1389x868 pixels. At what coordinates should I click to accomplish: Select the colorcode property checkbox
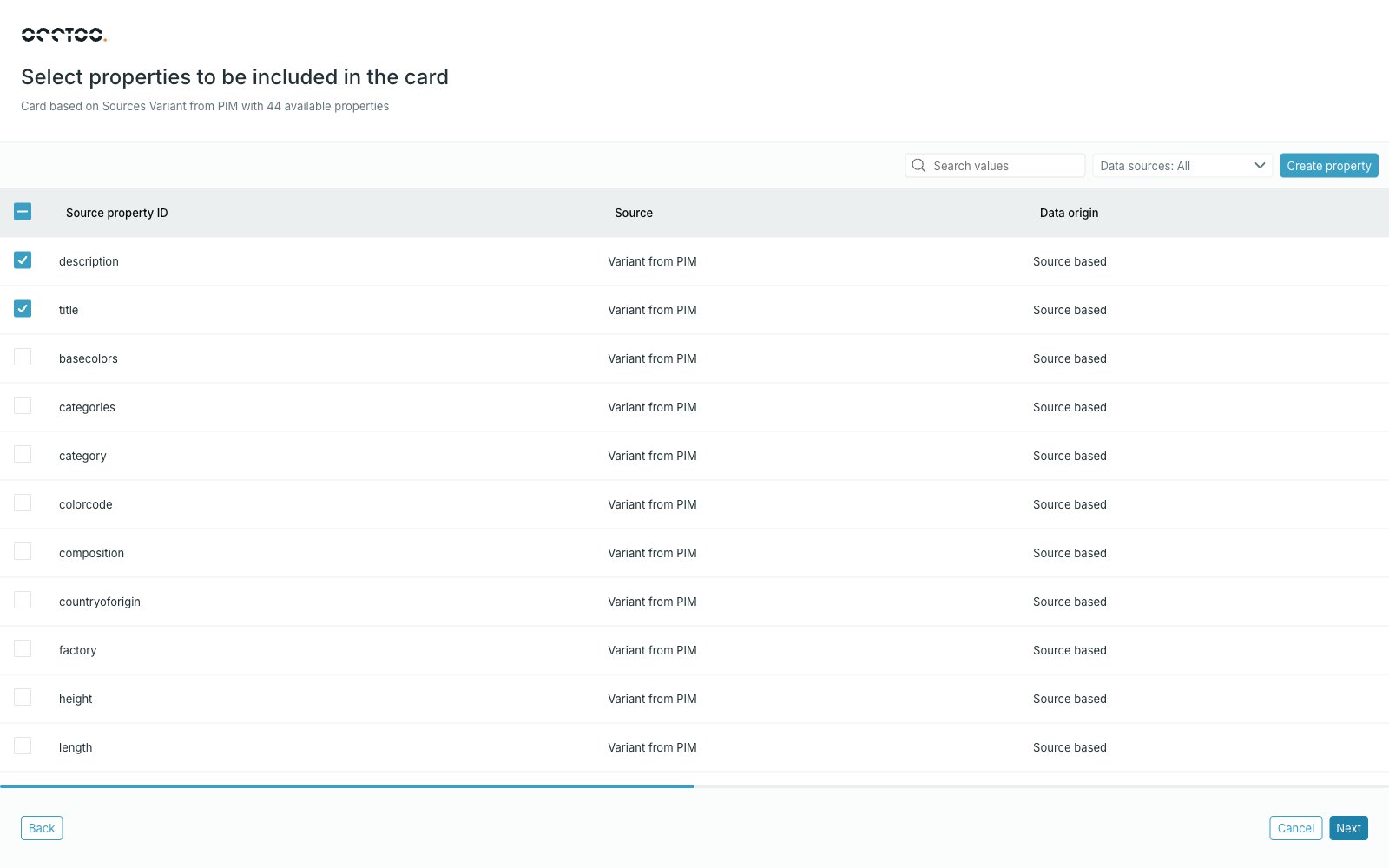tap(23, 503)
